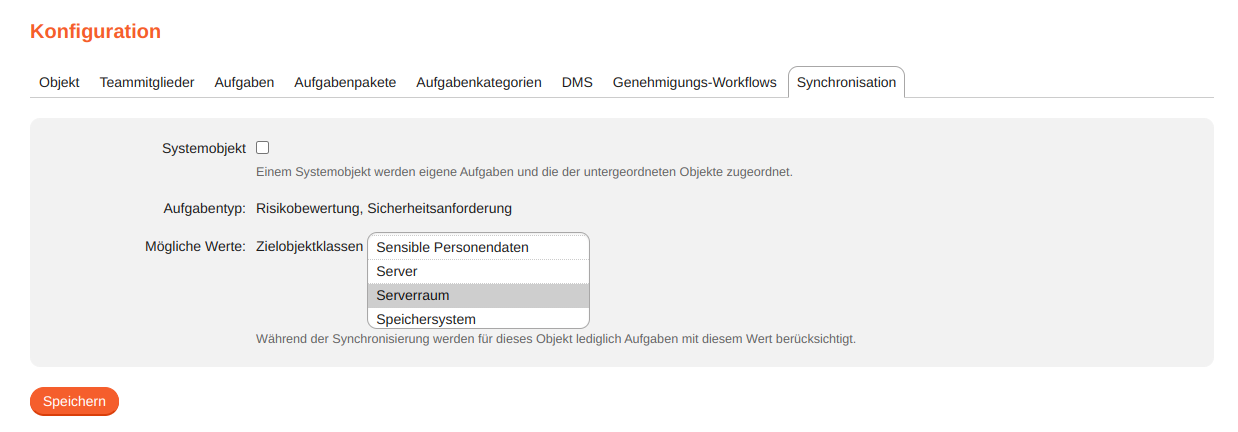Click the Konfiguration page heading
1238x432 pixels.
[95, 31]
